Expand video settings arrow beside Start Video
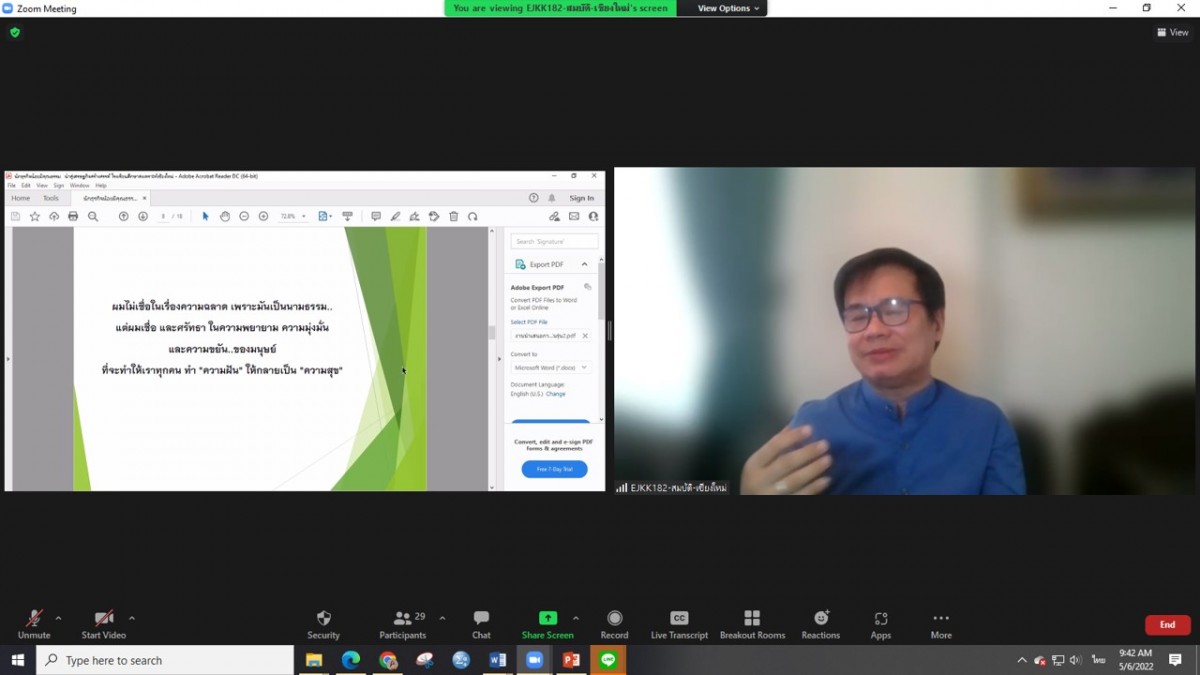Screen dimensions: 1200x675 [x=132, y=618]
